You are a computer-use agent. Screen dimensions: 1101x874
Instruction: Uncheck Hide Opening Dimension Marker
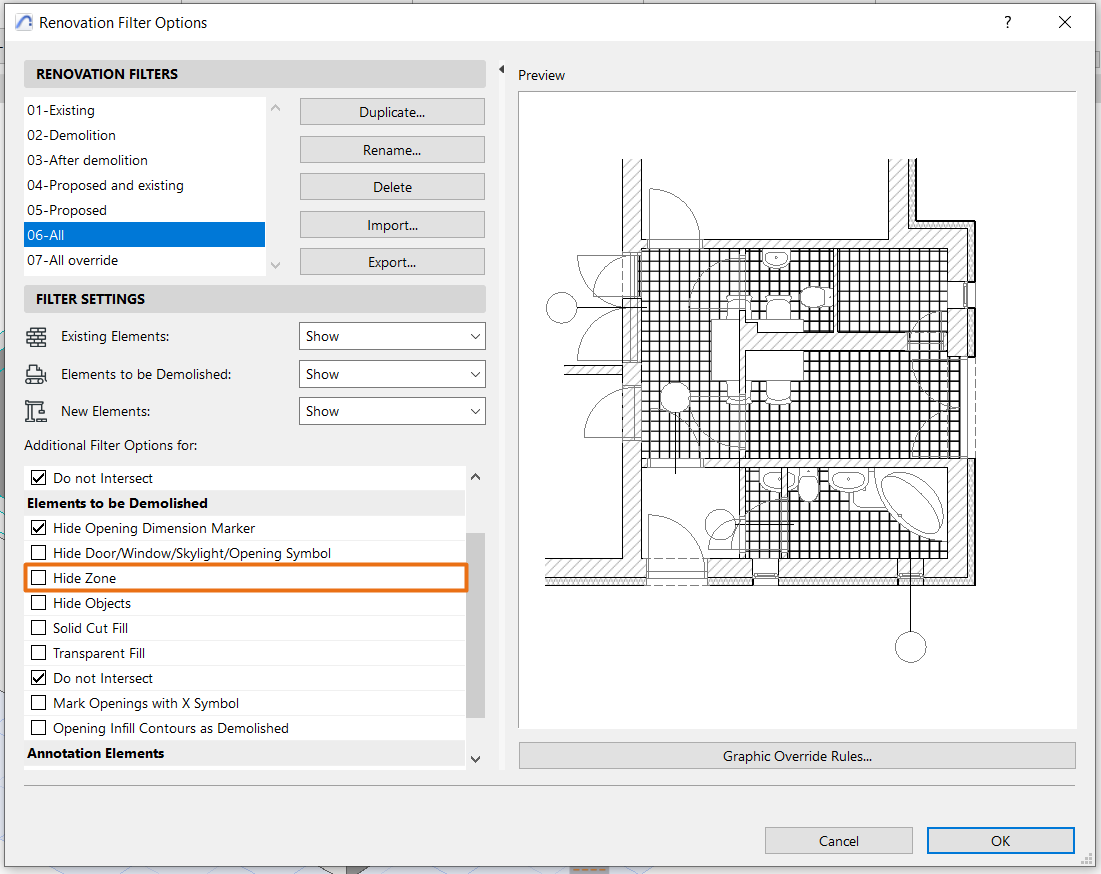click(39, 527)
